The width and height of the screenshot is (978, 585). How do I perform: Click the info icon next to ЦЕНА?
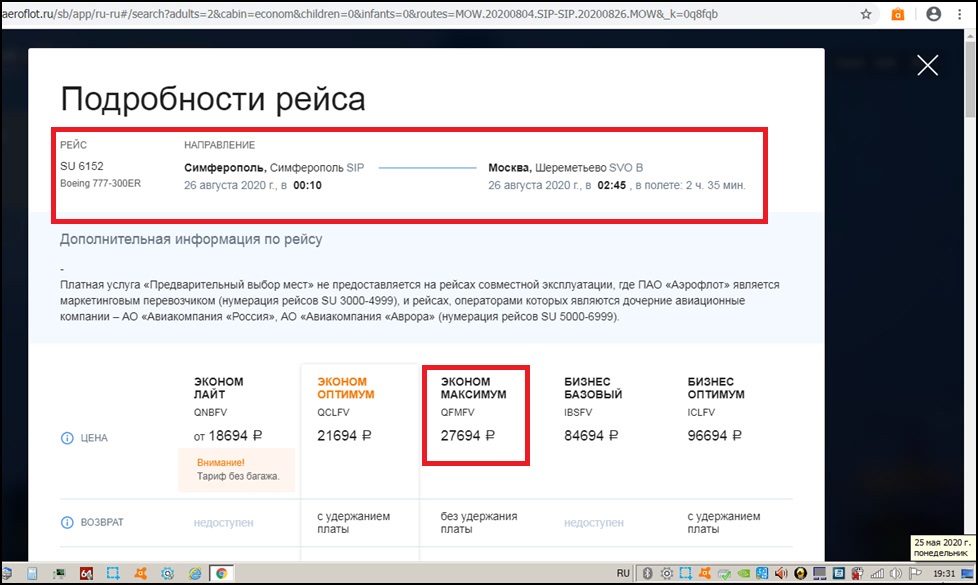(67, 438)
